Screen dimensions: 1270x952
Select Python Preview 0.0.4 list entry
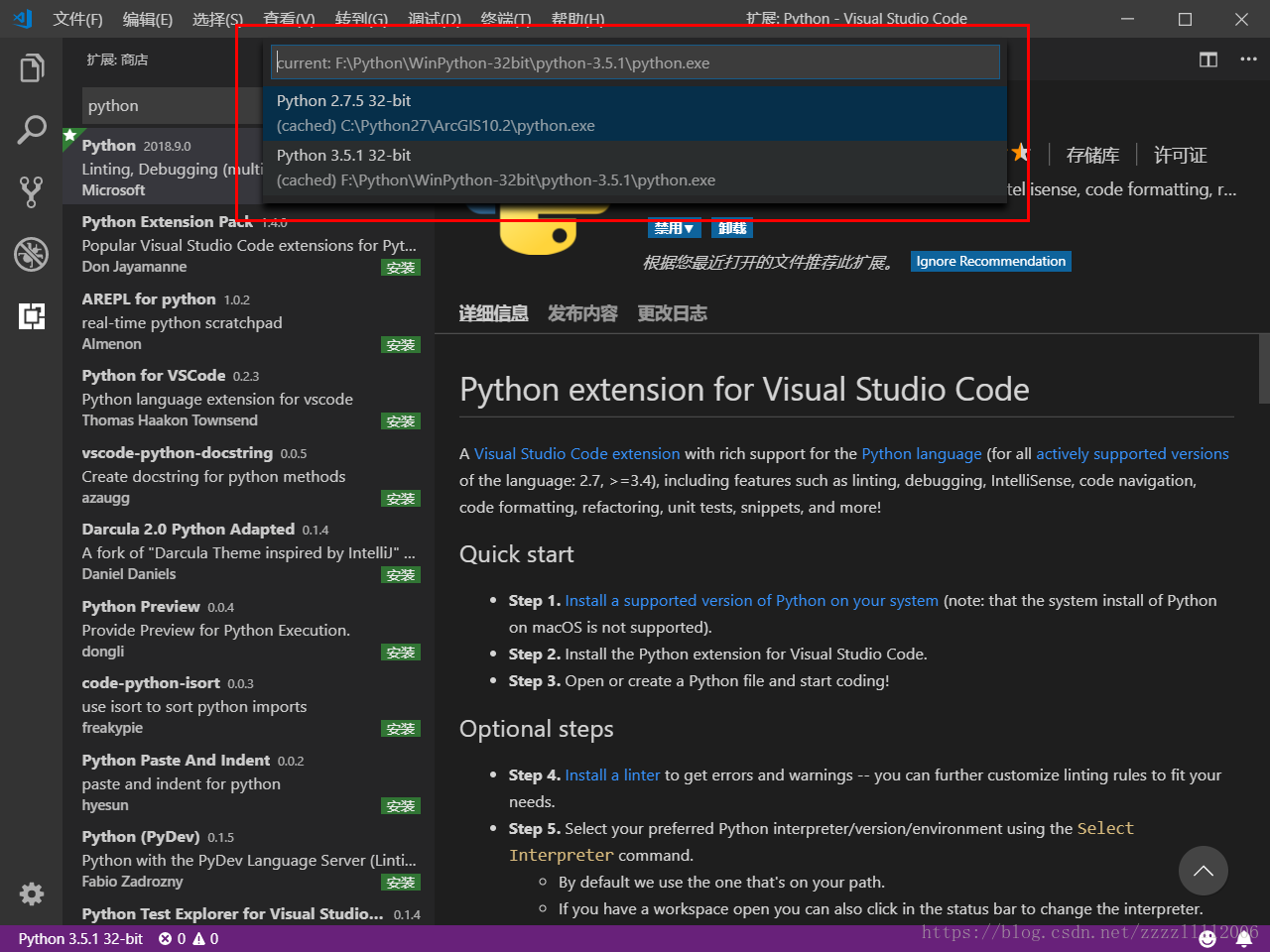click(249, 629)
